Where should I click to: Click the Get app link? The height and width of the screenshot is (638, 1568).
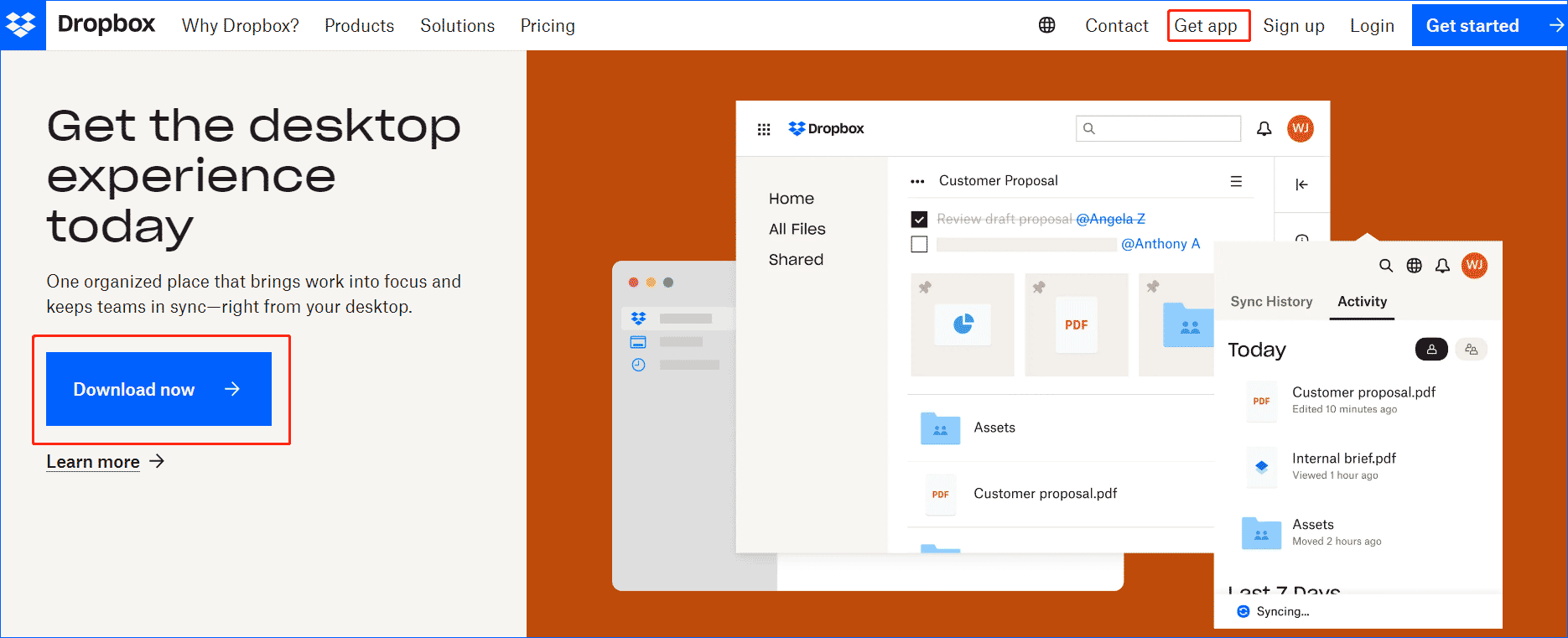click(x=1206, y=26)
